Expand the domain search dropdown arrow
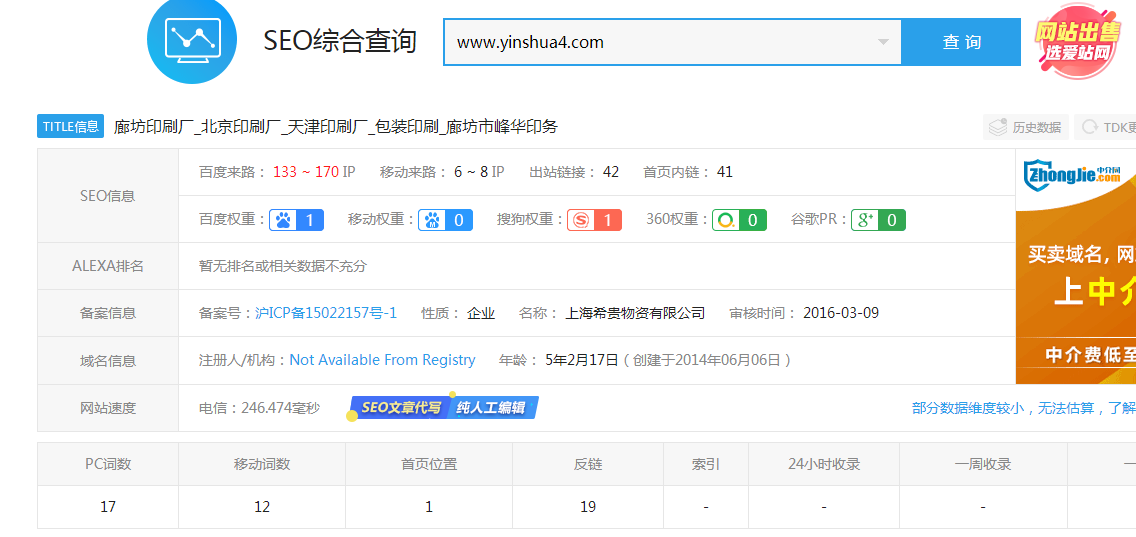 (x=883, y=42)
